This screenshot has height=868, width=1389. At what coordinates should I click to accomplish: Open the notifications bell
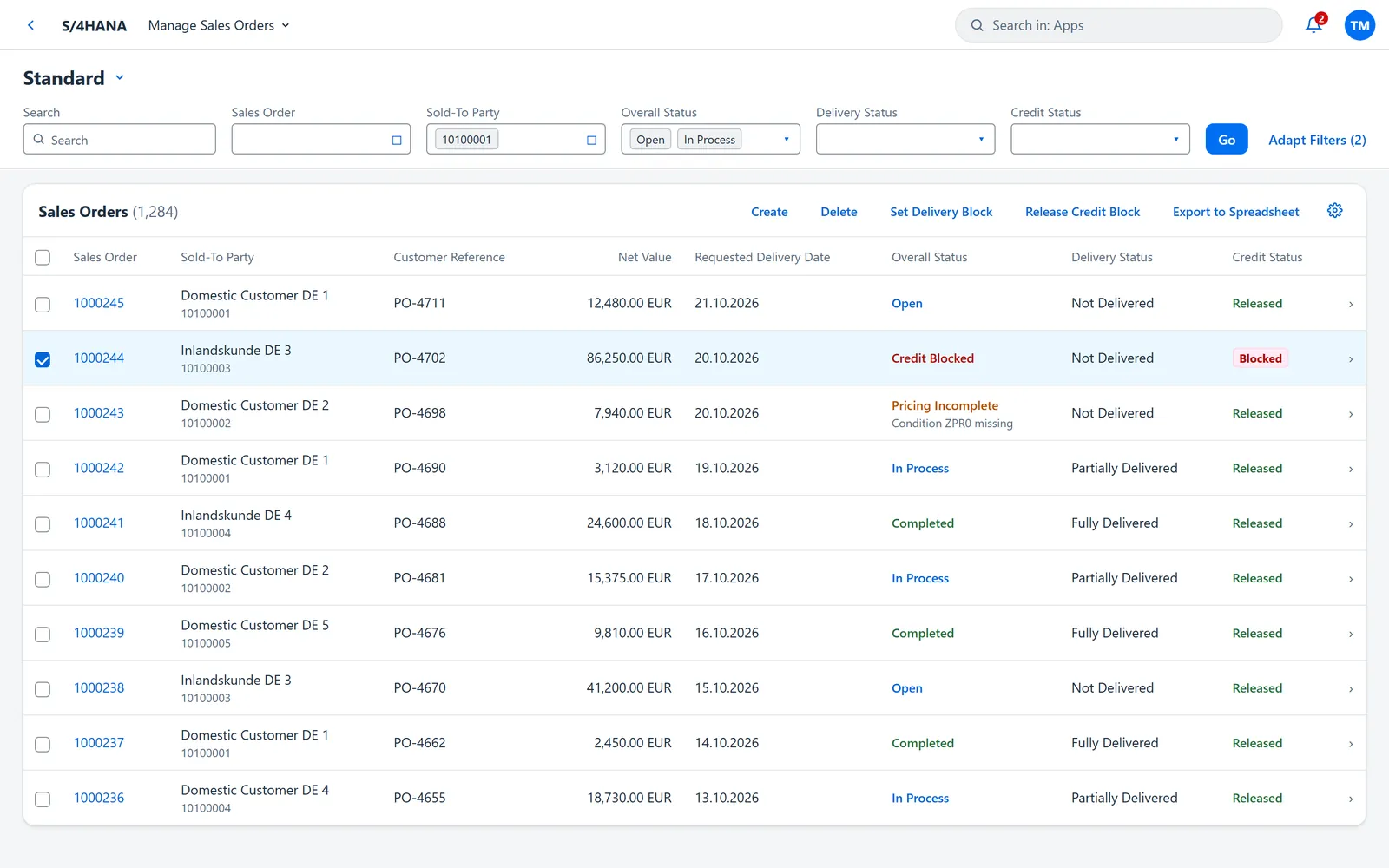pos(1314,25)
